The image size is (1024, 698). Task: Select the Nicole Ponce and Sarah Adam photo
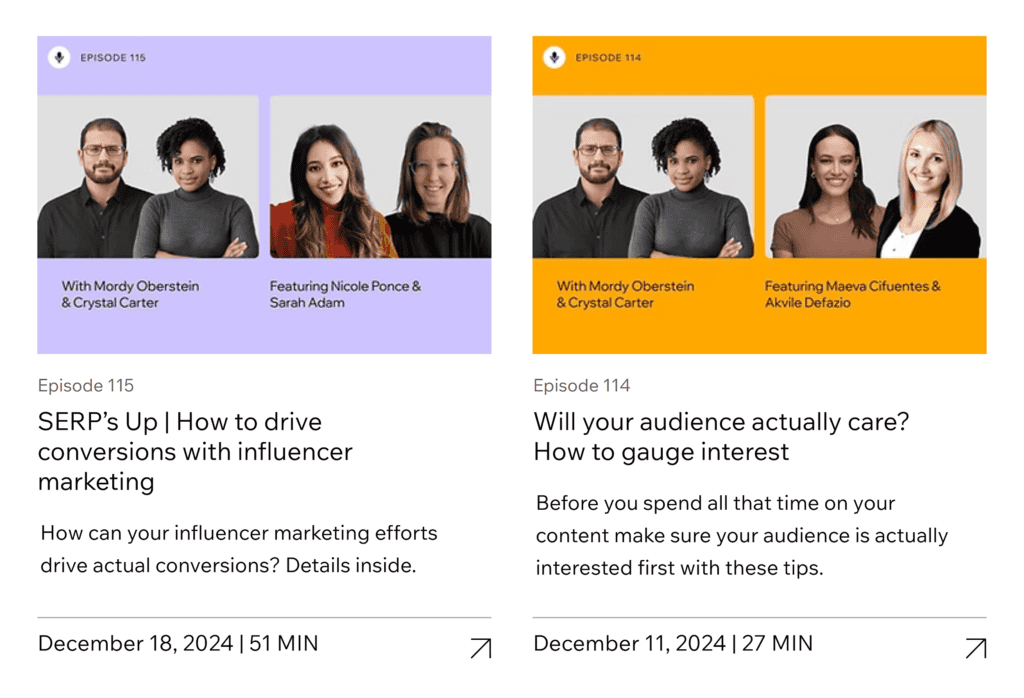click(380, 177)
